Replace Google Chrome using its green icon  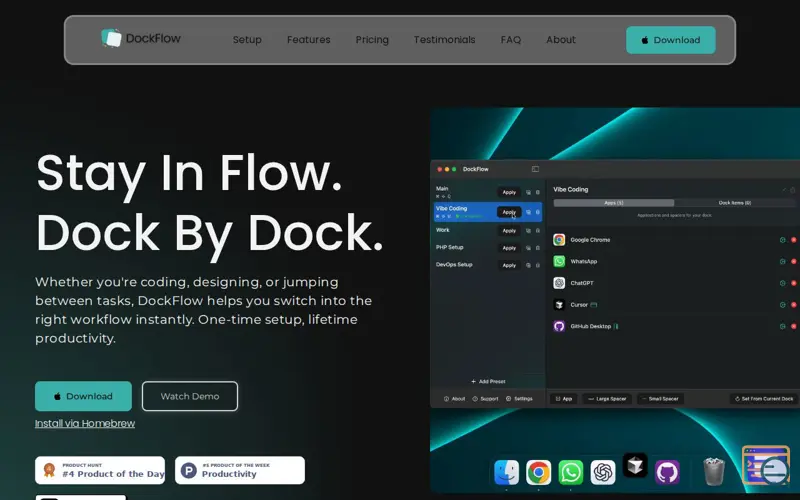pos(782,240)
